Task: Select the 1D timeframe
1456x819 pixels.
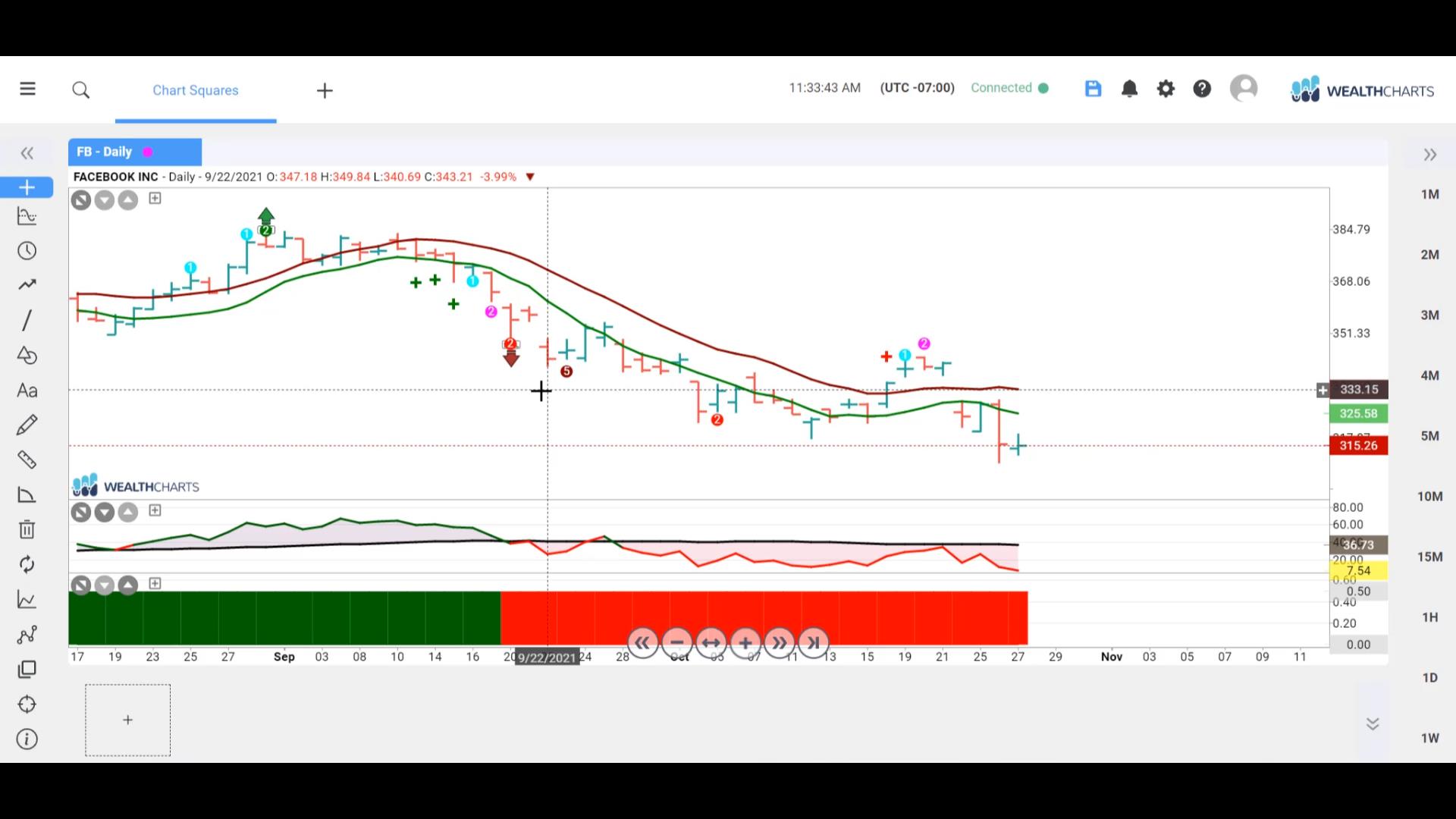Action: click(1429, 678)
